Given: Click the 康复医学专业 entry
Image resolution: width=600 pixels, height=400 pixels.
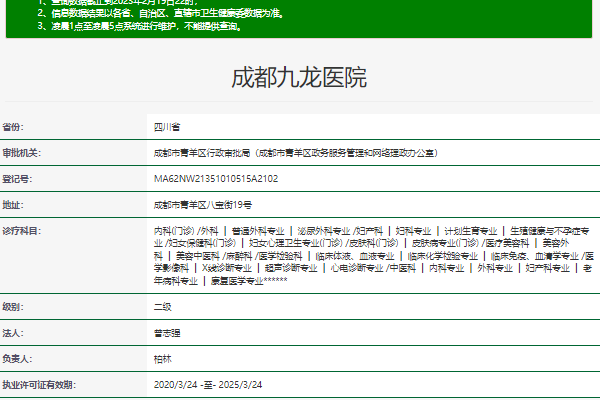Looking at the screenshot, I should [x=237, y=281].
